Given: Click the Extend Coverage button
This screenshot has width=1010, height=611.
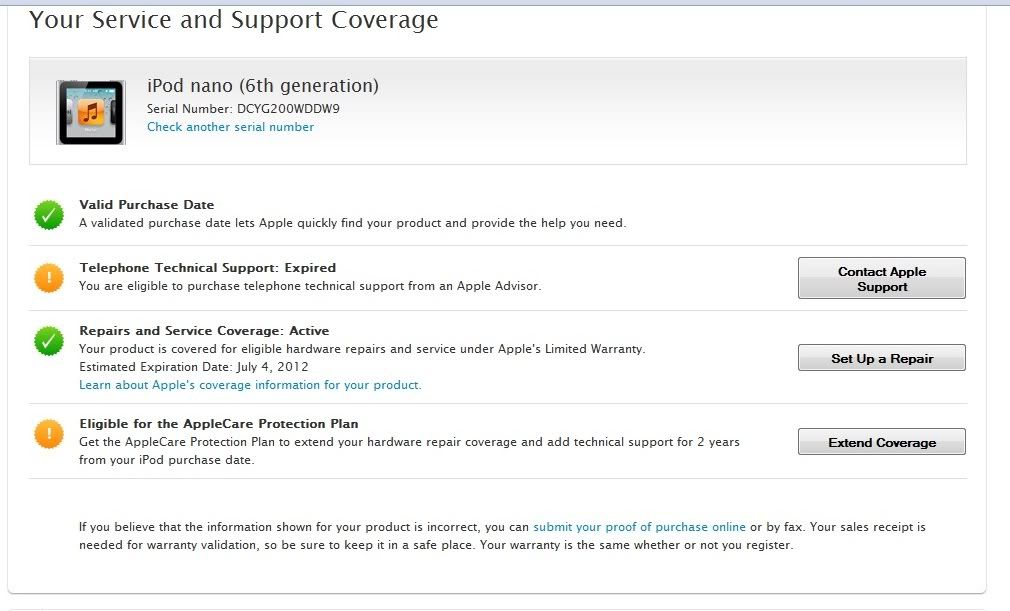Looking at the screenshot, I should click(x=882, y=442).
